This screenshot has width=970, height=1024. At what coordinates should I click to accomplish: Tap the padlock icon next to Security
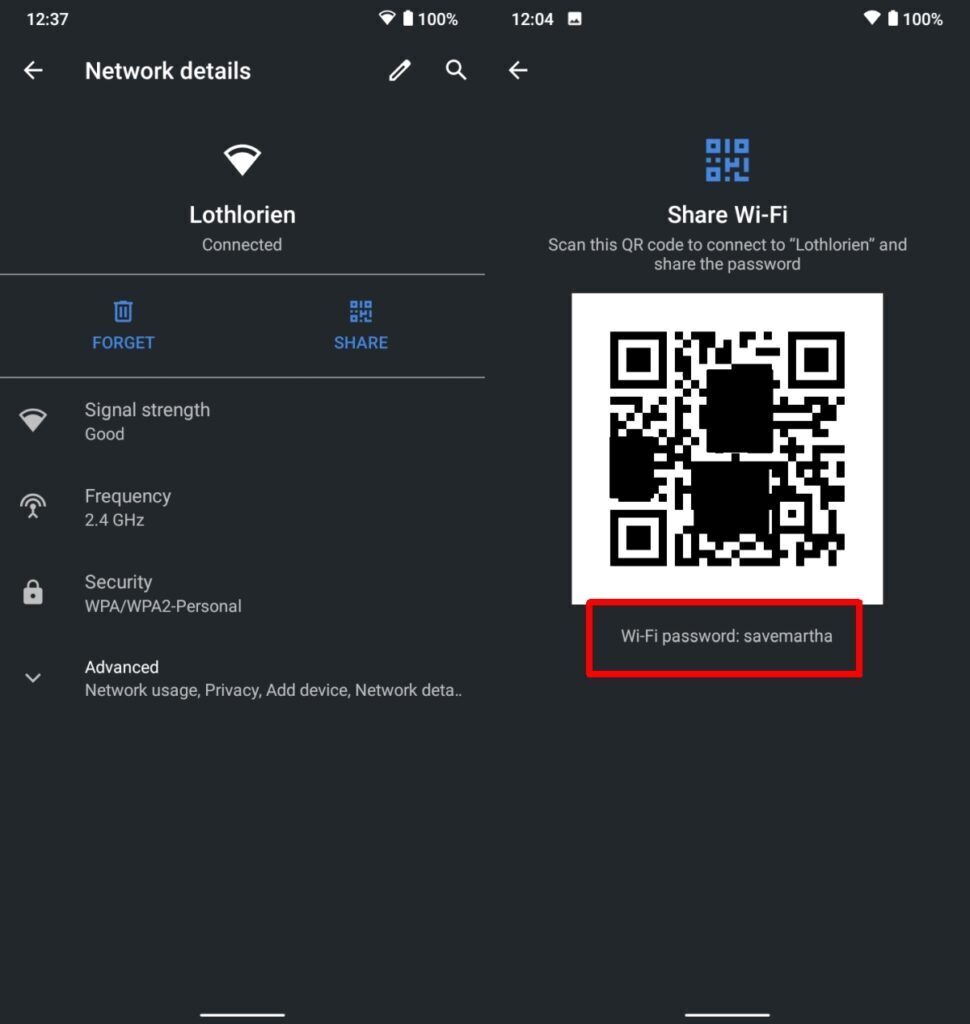click(33, 592)
